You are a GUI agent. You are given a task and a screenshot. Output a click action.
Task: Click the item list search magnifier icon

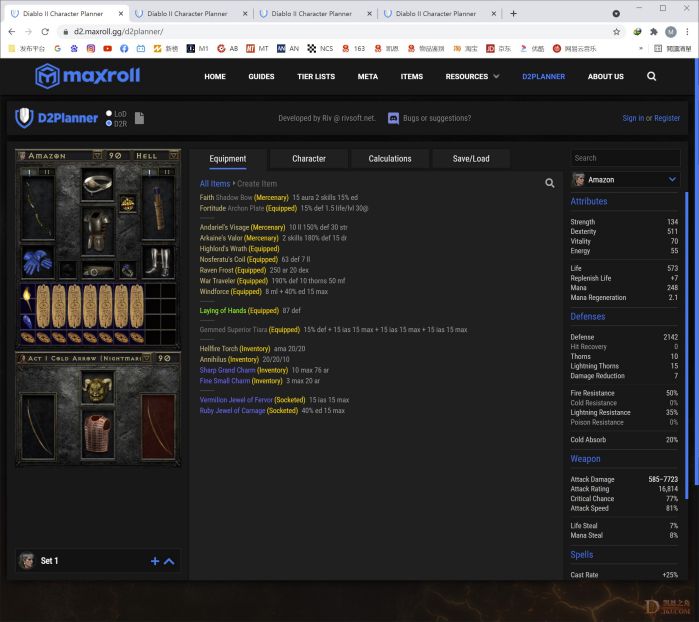point(550,183)
